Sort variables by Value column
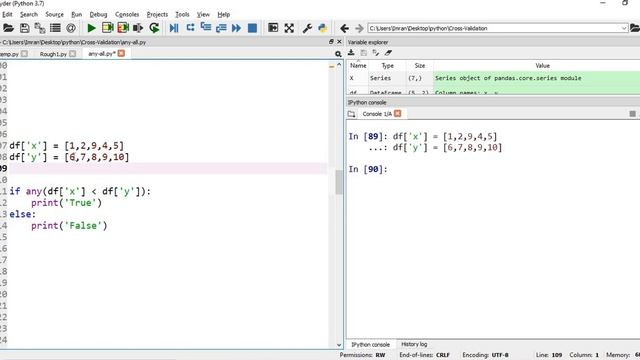Image resolution: width=640 pixels, height=360 pixels. pos(542,65)
